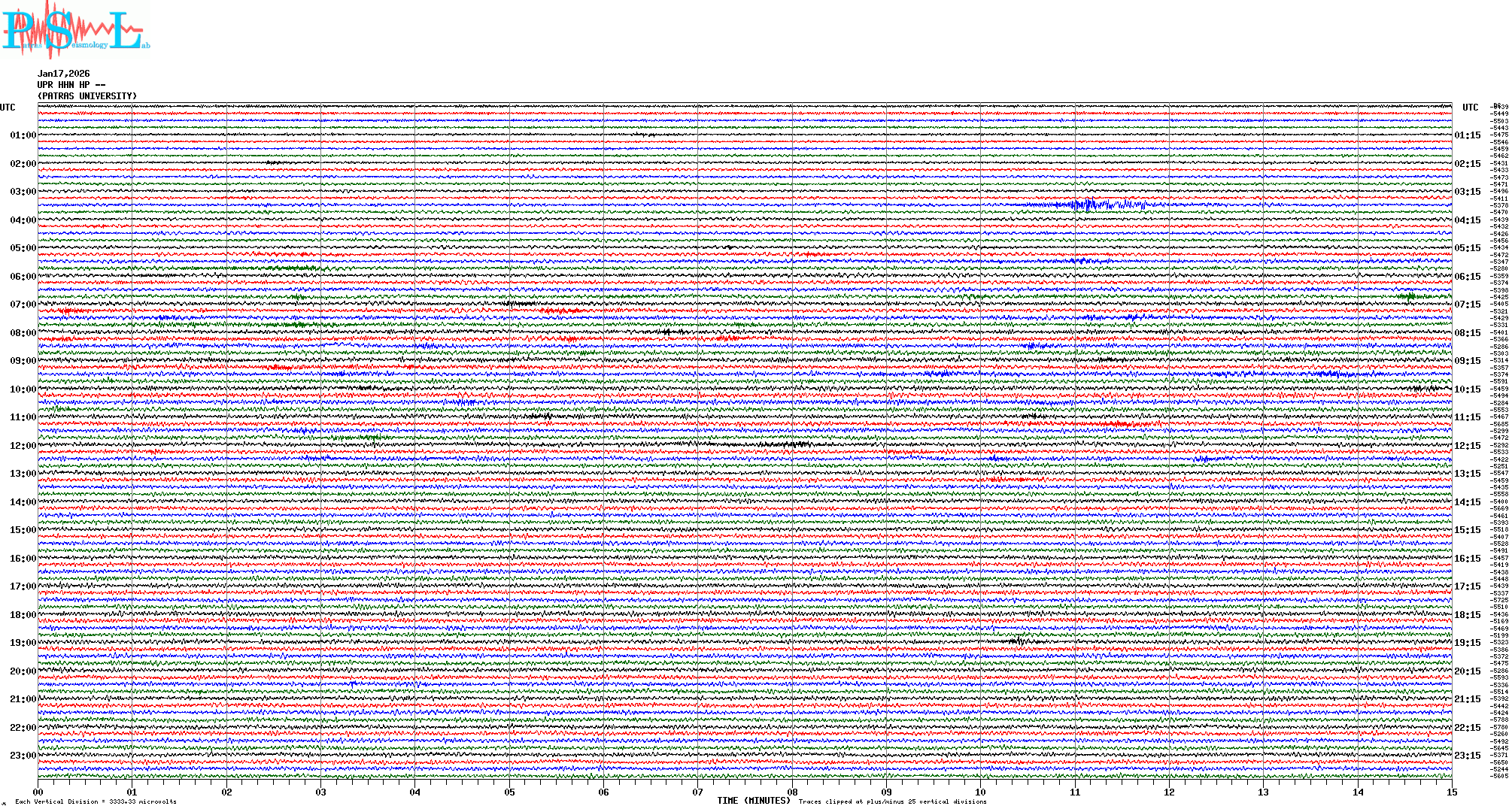Click minute tick 15 on the bottom axis
The height and width of the screenshot is (812, 1512).
pyautogui.click(x=1451, y=792)
